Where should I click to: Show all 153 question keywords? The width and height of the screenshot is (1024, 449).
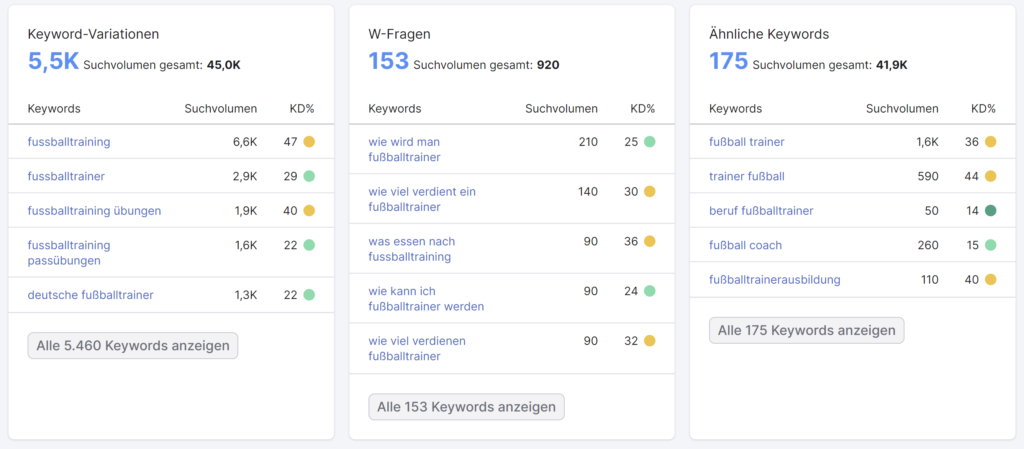[466, 407]
